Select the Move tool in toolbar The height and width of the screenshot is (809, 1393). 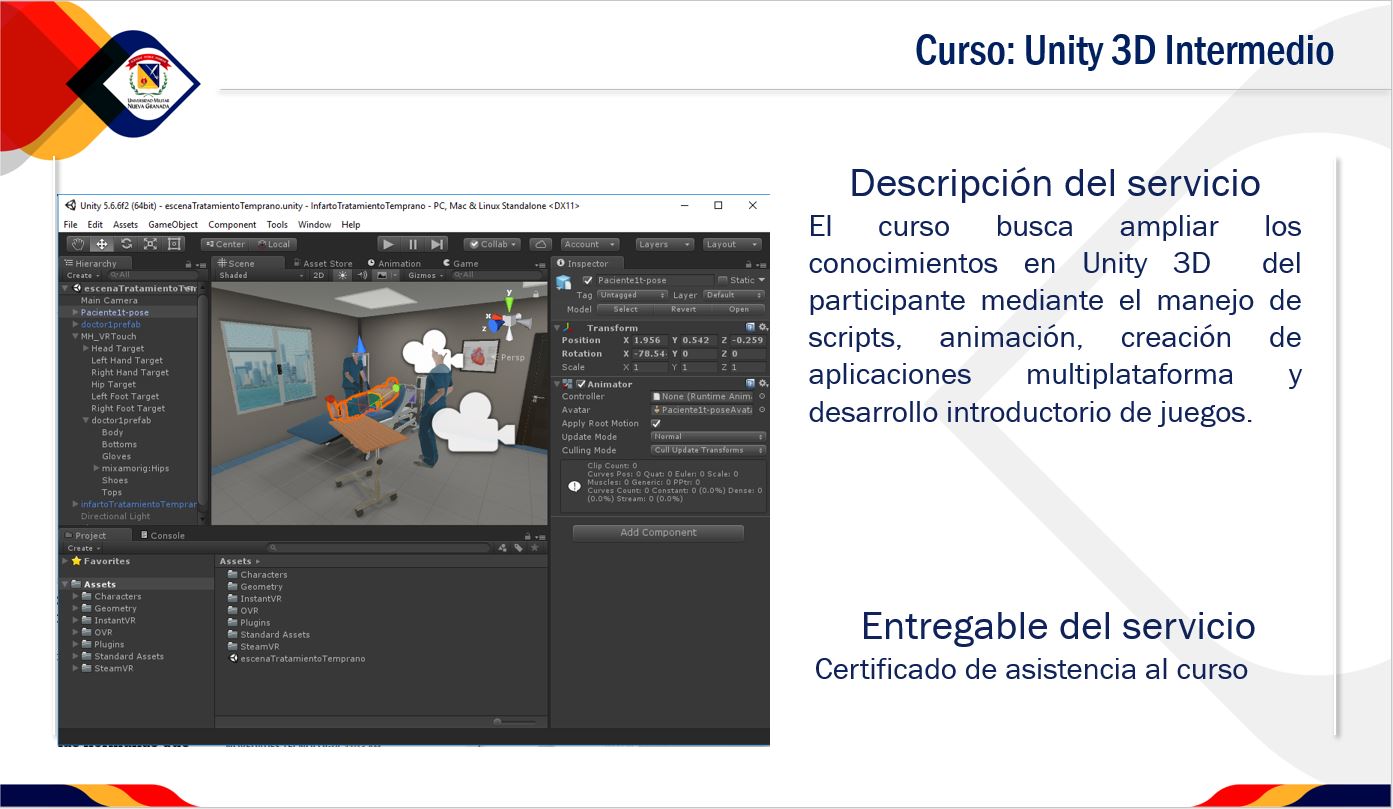coord(102,244)
